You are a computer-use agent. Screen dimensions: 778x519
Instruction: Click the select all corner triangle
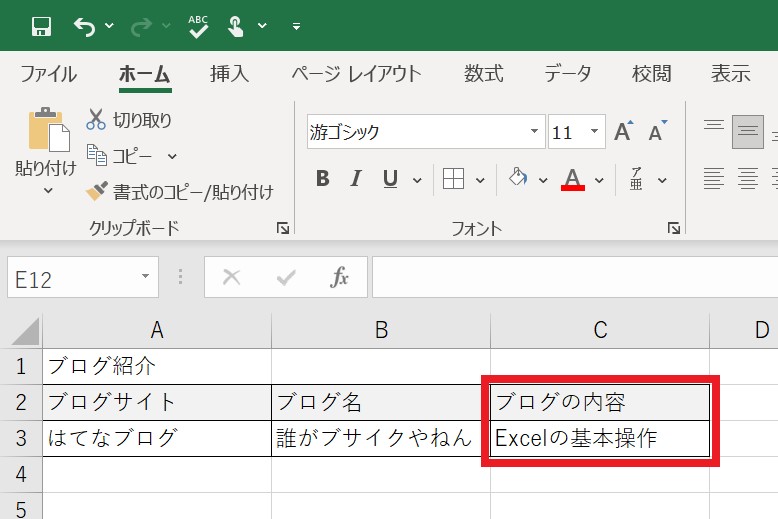(x=23, y=330)
